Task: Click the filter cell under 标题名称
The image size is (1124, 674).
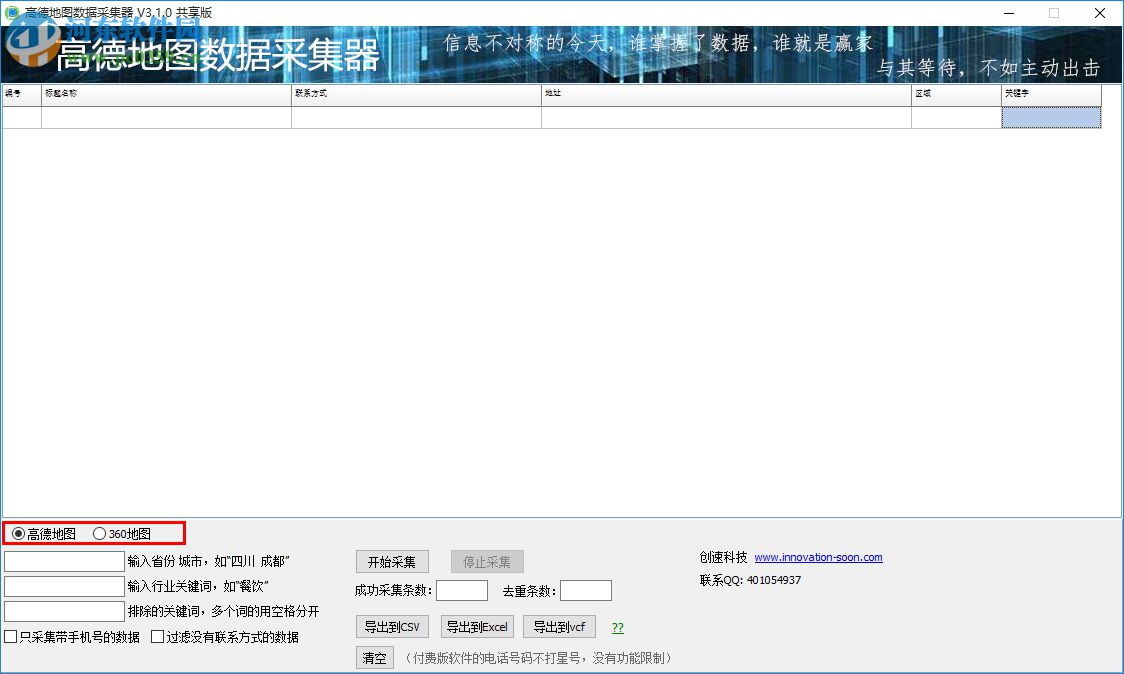Action: tap(165, 115)
